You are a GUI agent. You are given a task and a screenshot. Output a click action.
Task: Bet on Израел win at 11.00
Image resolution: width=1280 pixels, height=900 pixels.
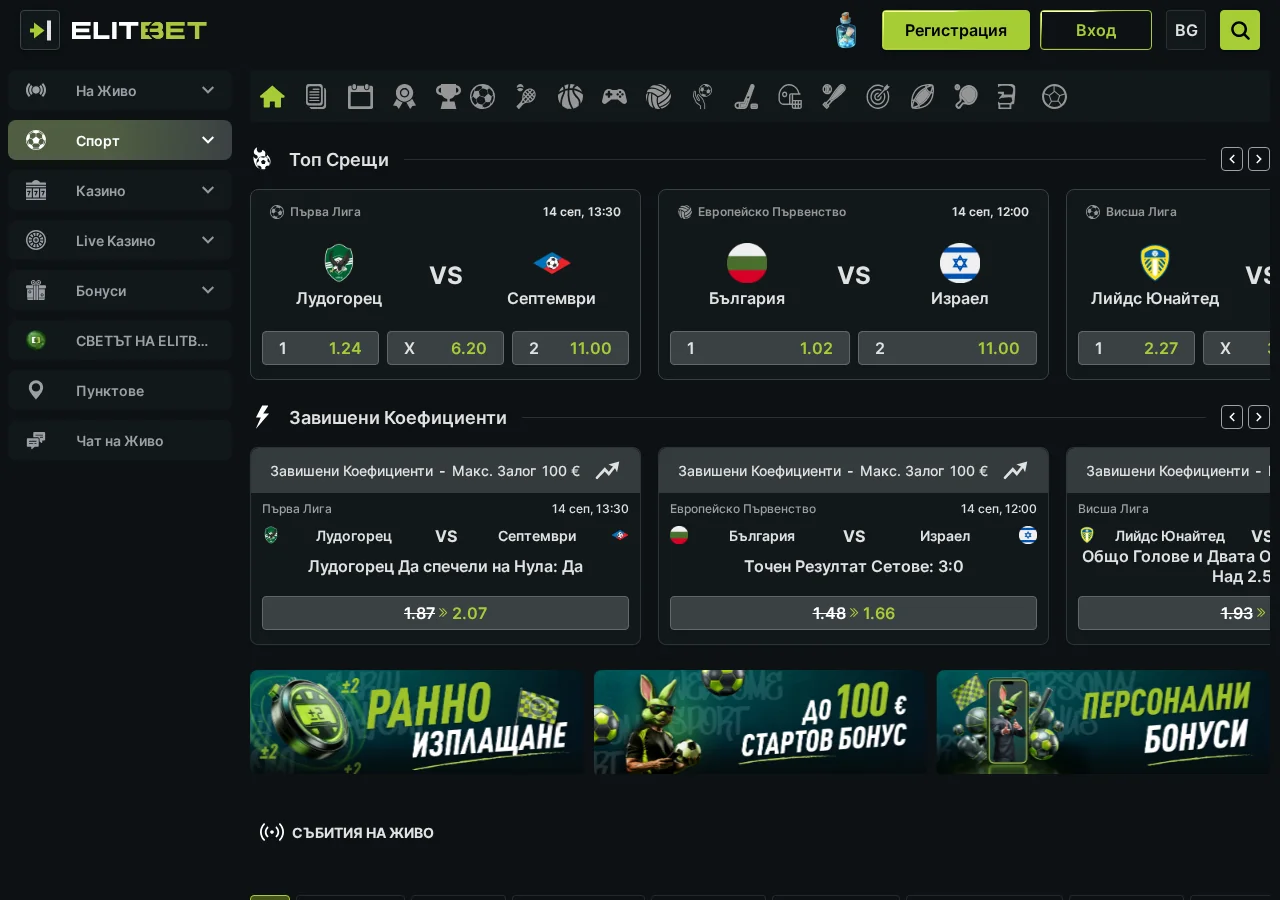click(947, 348)
